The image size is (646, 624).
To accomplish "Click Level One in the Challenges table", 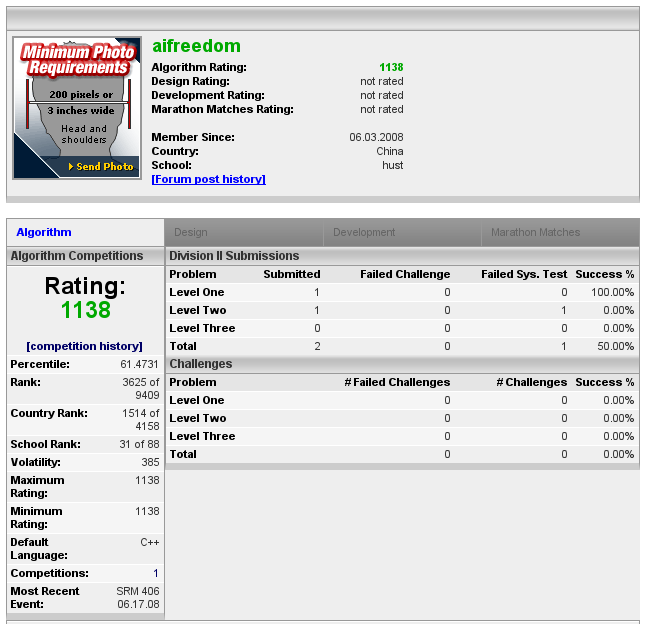I will tap(197, 400).
